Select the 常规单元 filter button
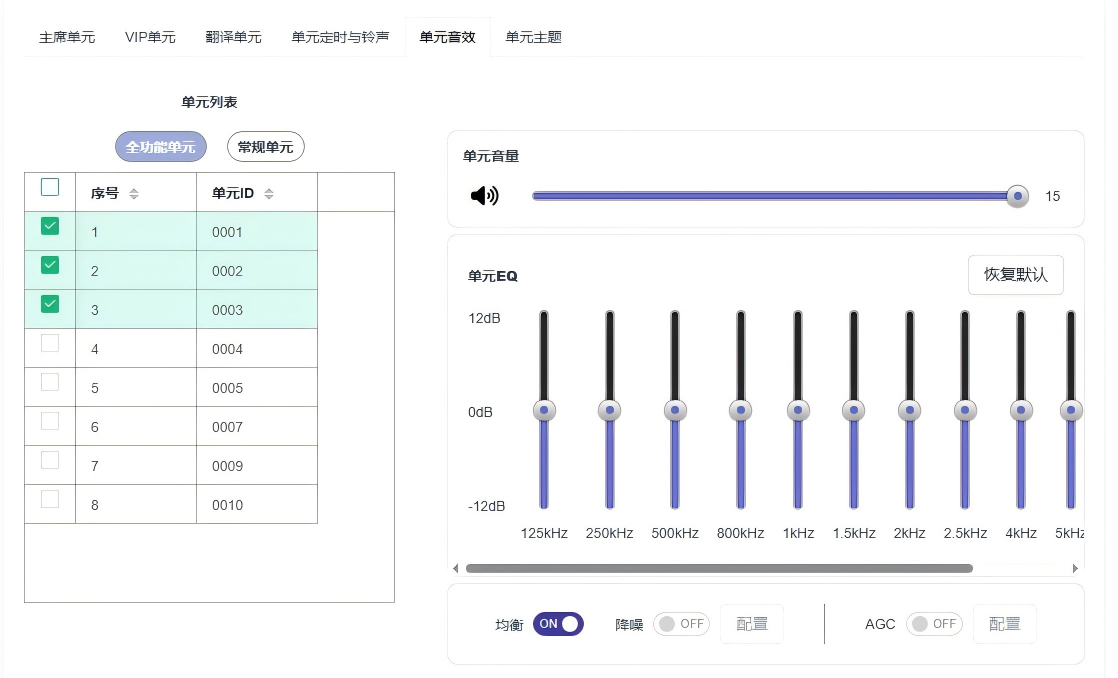Screen dimensions: 1118x678 [x=265, y=146]
